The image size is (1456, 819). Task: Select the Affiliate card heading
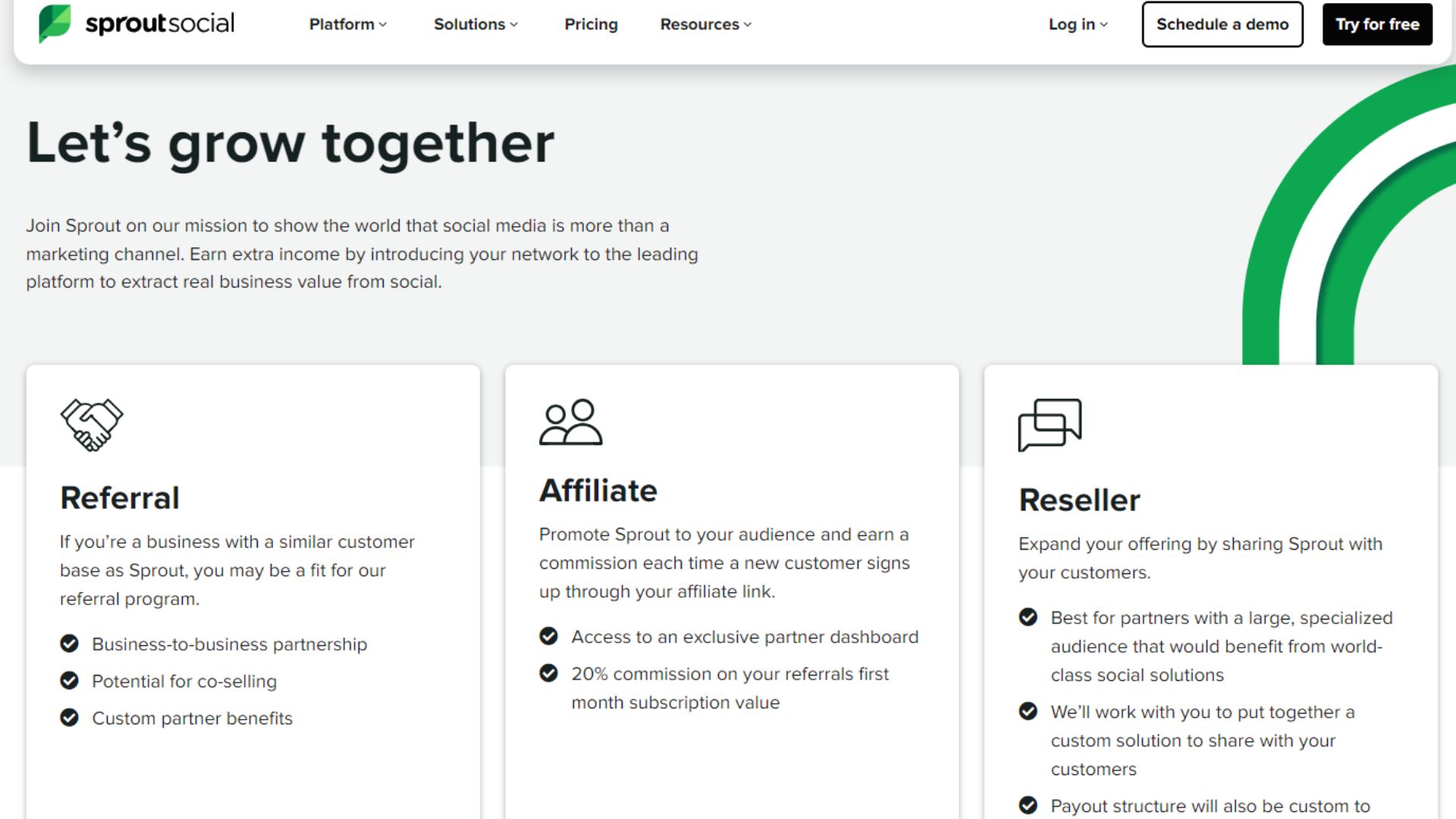pyautogui.click(x=598, y=491)
